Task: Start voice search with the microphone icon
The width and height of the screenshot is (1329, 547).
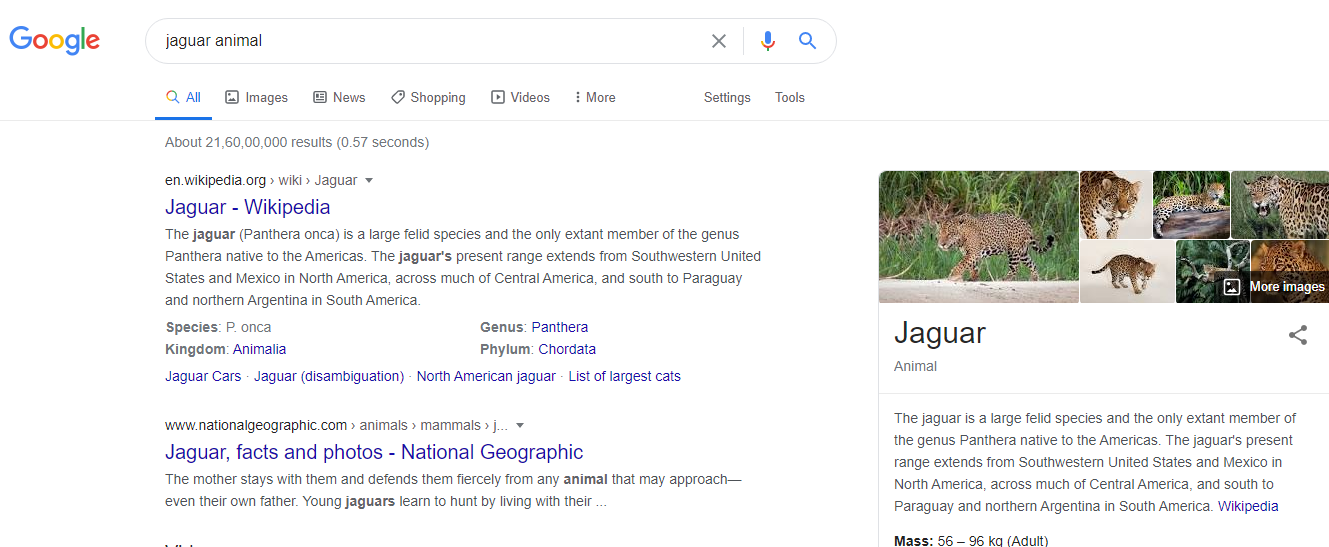Action: pyautogui.click(x=767, y=41)
